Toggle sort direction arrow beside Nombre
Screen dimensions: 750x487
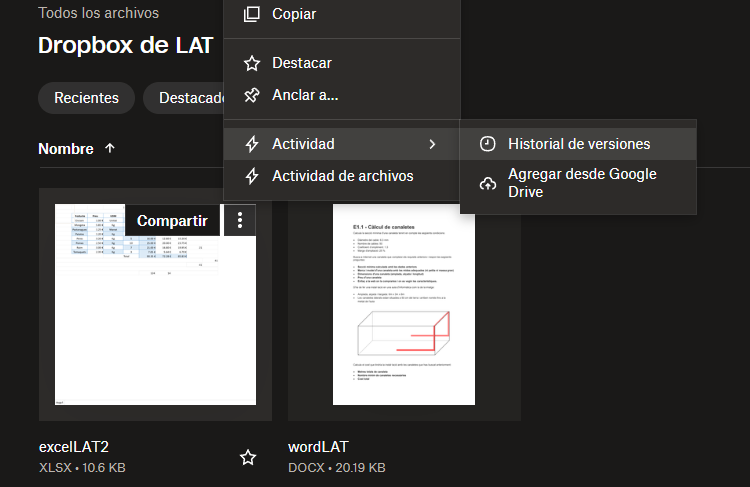[110, 148]
